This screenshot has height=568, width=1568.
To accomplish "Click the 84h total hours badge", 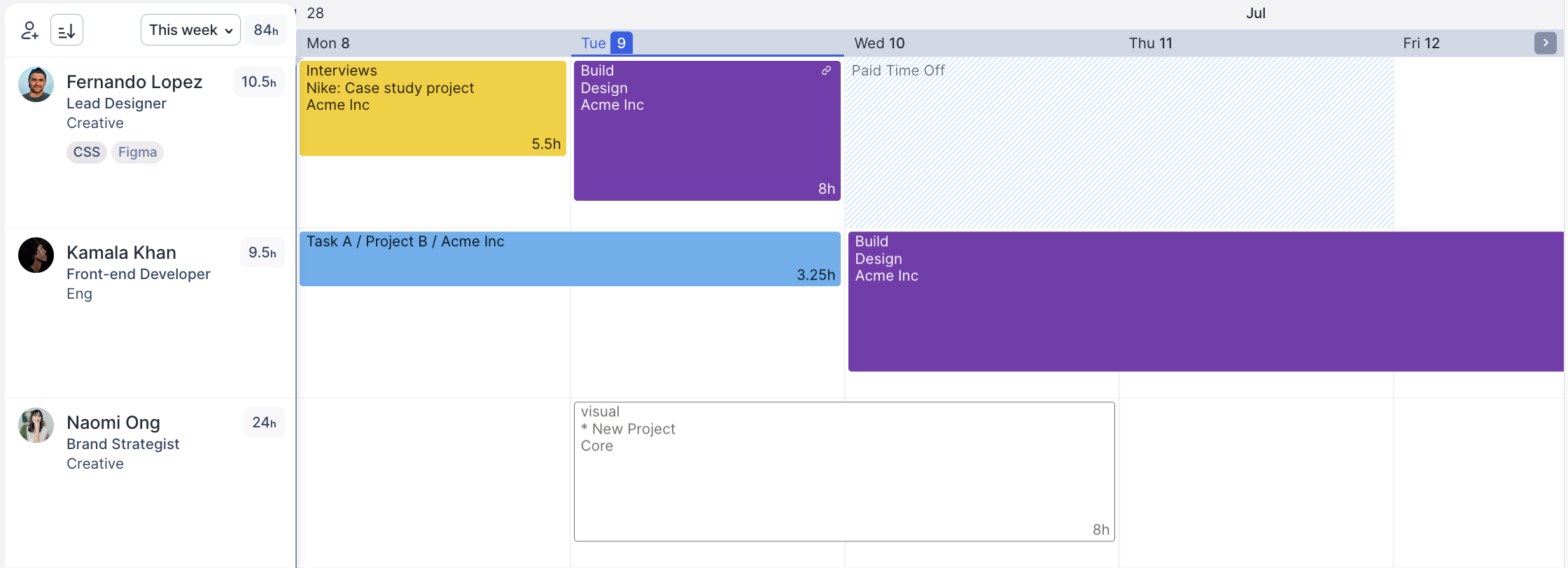I will point(266,30).
